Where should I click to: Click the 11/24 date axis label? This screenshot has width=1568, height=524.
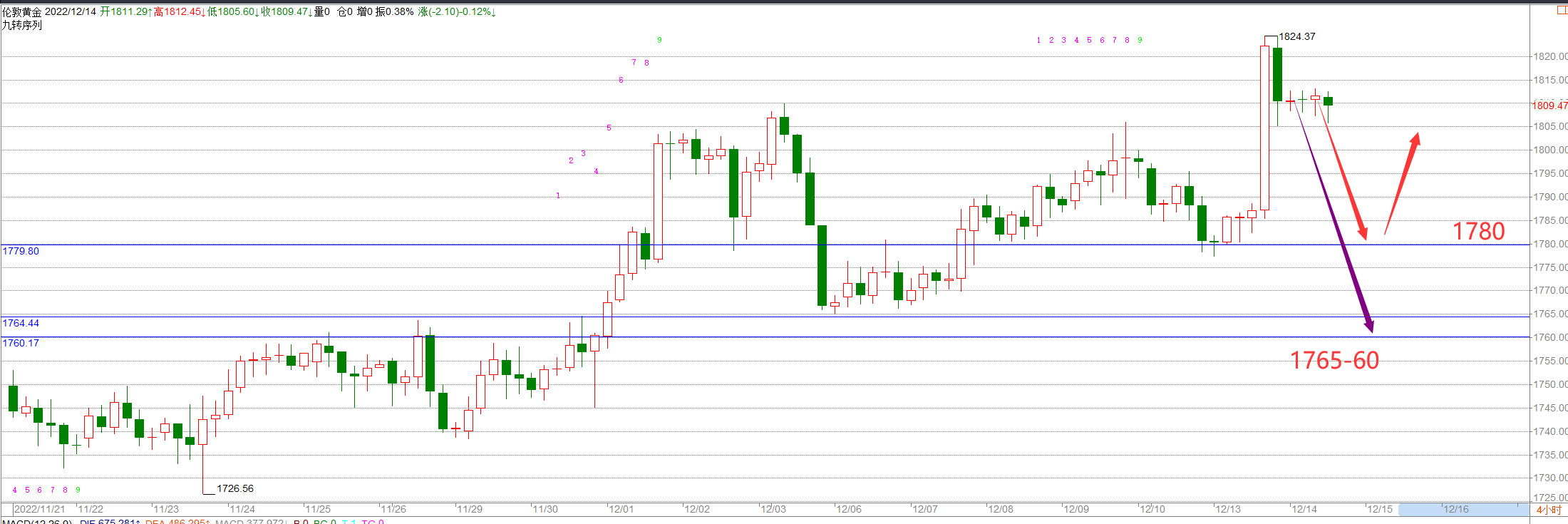click(x=242, y=509)
